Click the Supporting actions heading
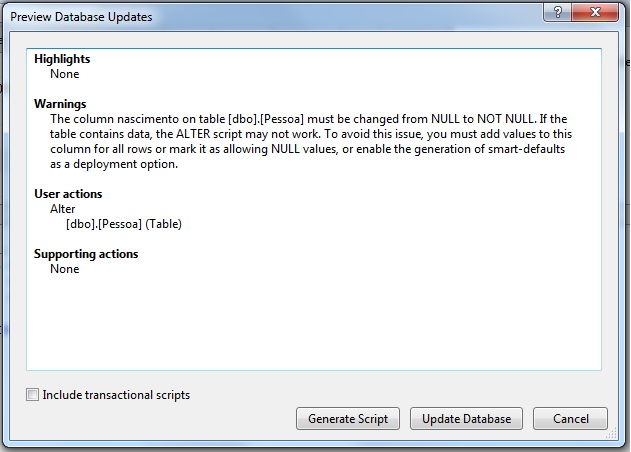This screenshot has height=452, width=631. click(86, 254)
